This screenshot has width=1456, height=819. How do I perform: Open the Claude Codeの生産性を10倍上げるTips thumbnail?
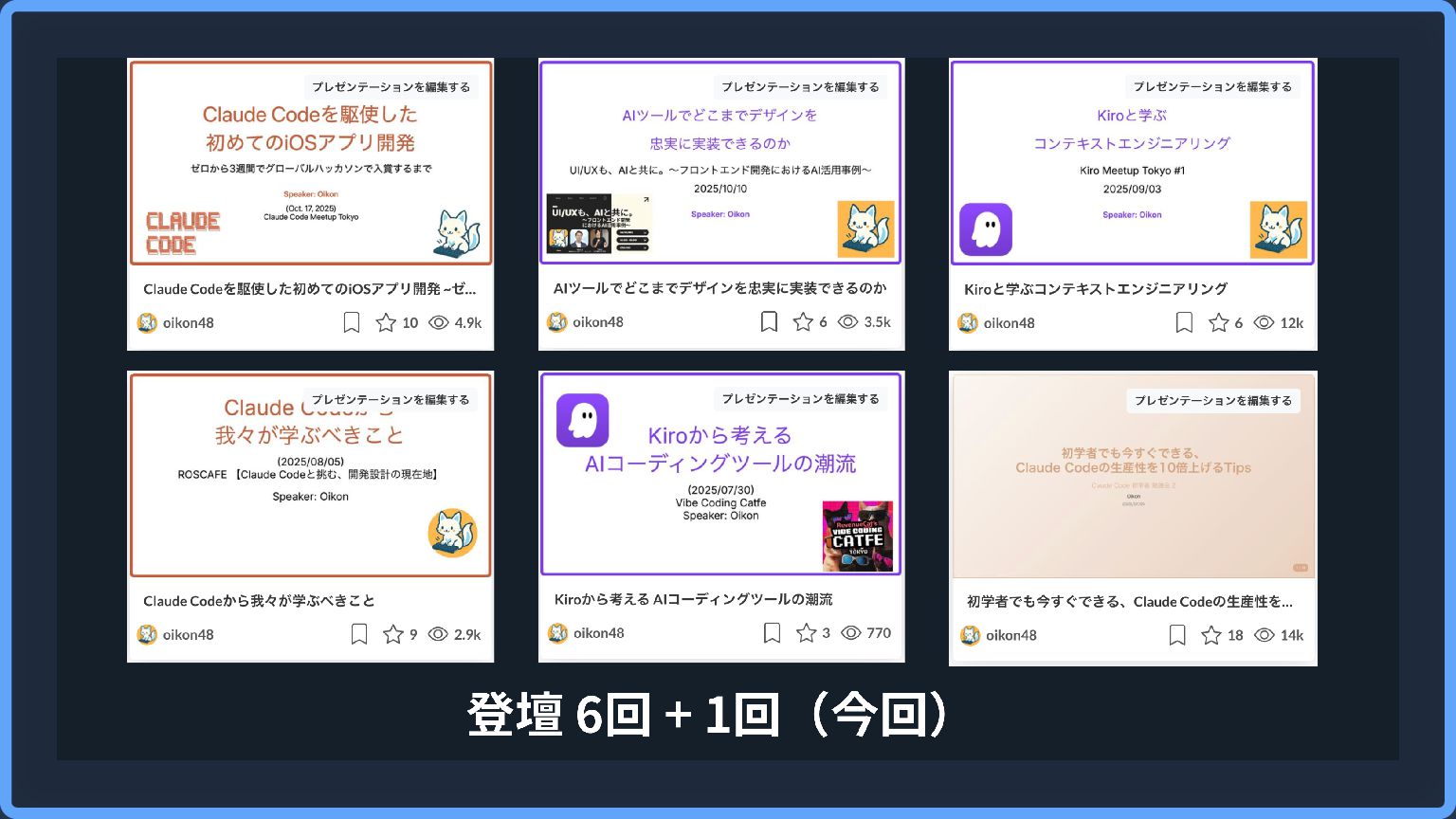(1133, 476)
